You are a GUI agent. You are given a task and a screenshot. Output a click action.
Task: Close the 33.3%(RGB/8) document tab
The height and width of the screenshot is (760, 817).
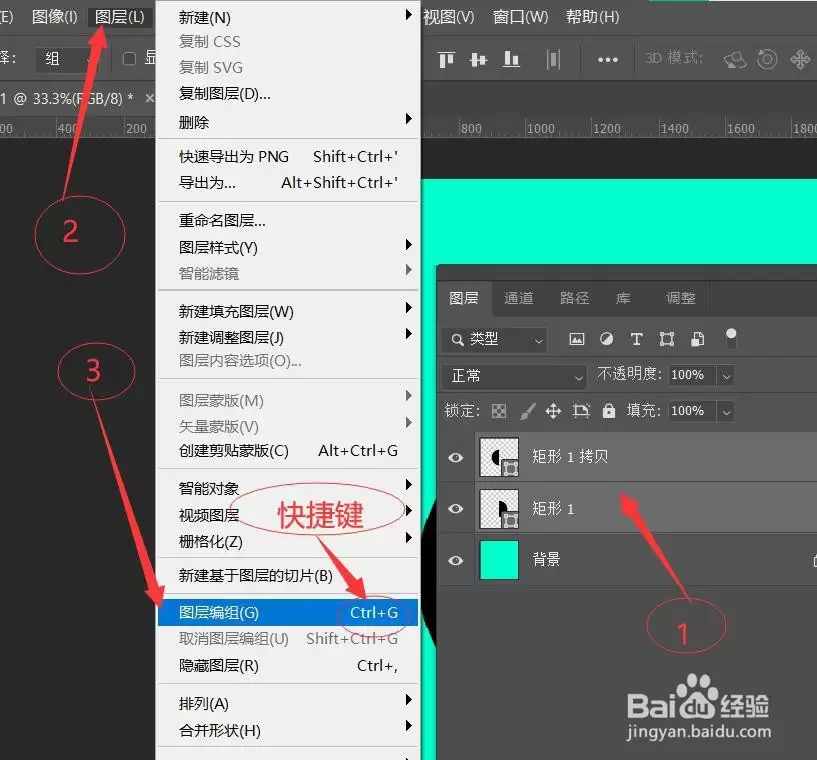point(150,98)
